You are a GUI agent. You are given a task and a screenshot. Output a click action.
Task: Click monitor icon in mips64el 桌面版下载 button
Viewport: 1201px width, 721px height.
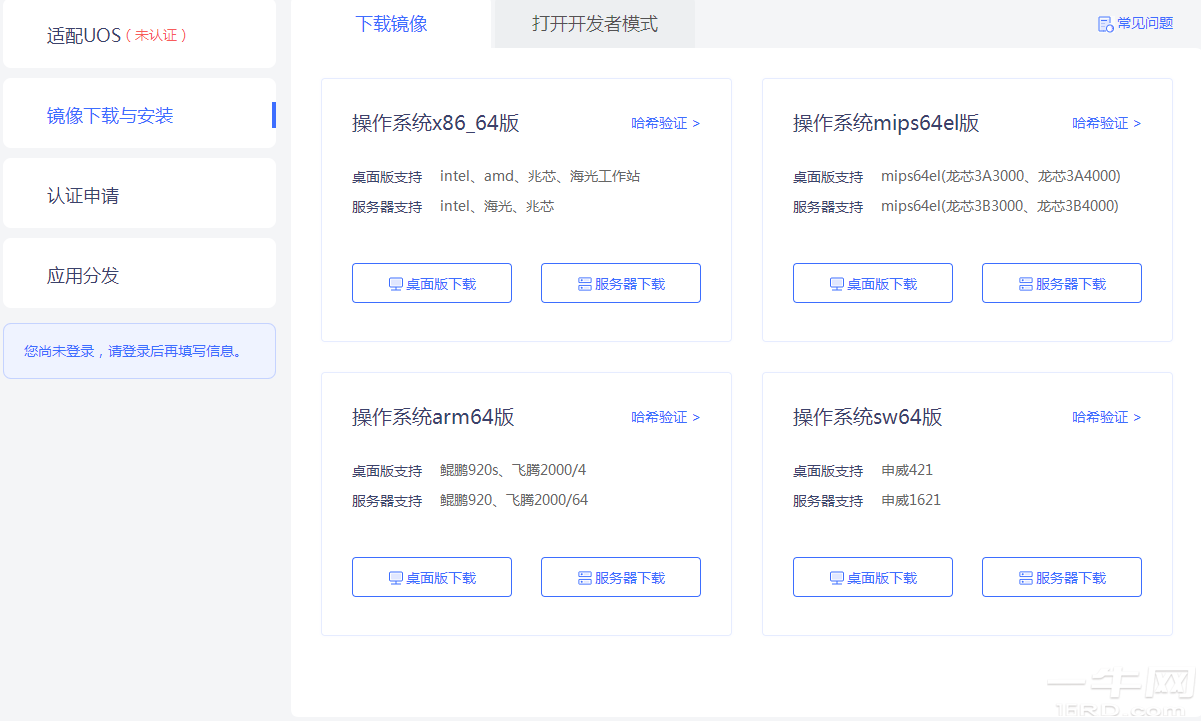click(836, 284)
